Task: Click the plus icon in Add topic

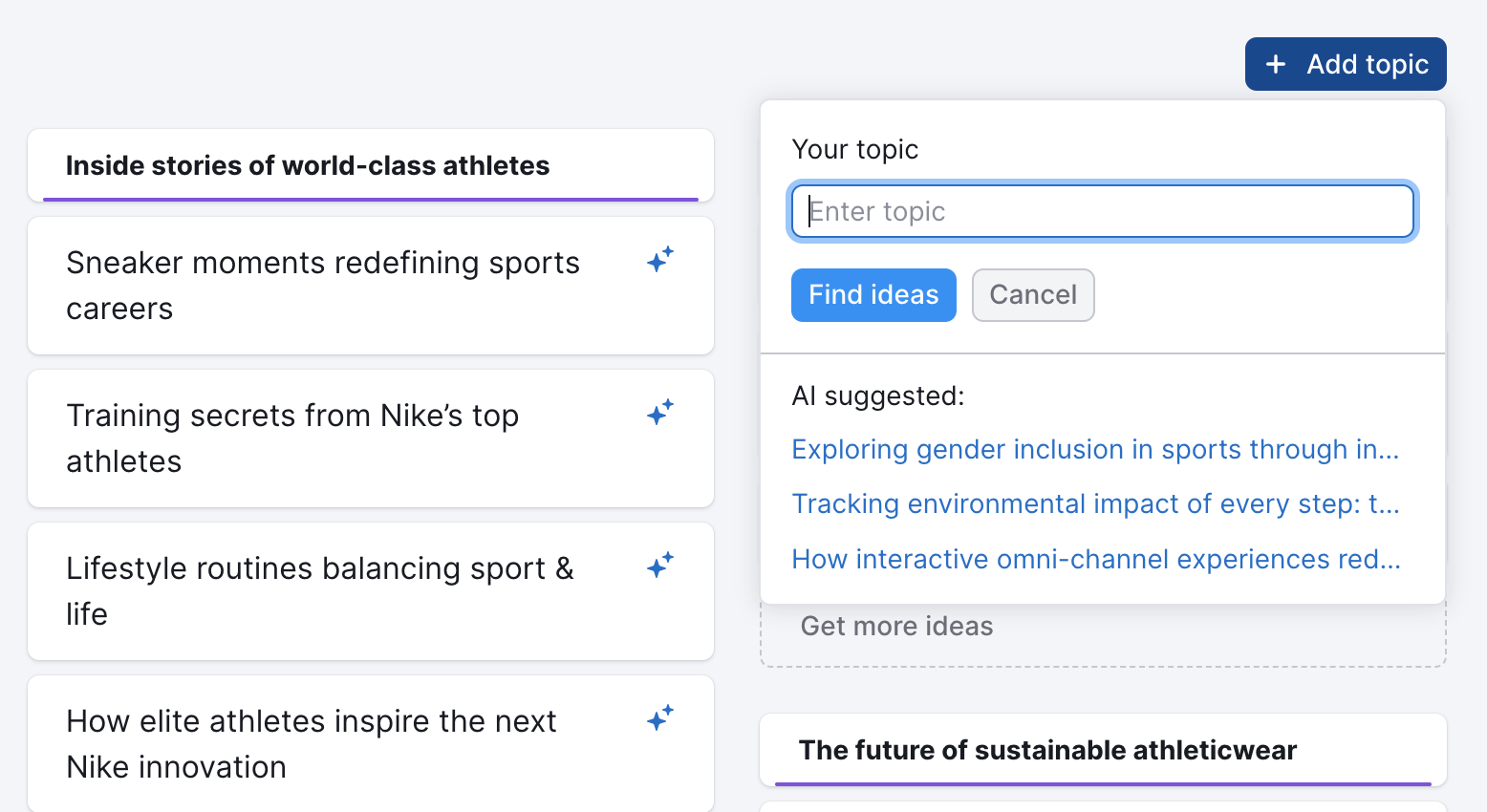Action: click(x=1275, y=64)
